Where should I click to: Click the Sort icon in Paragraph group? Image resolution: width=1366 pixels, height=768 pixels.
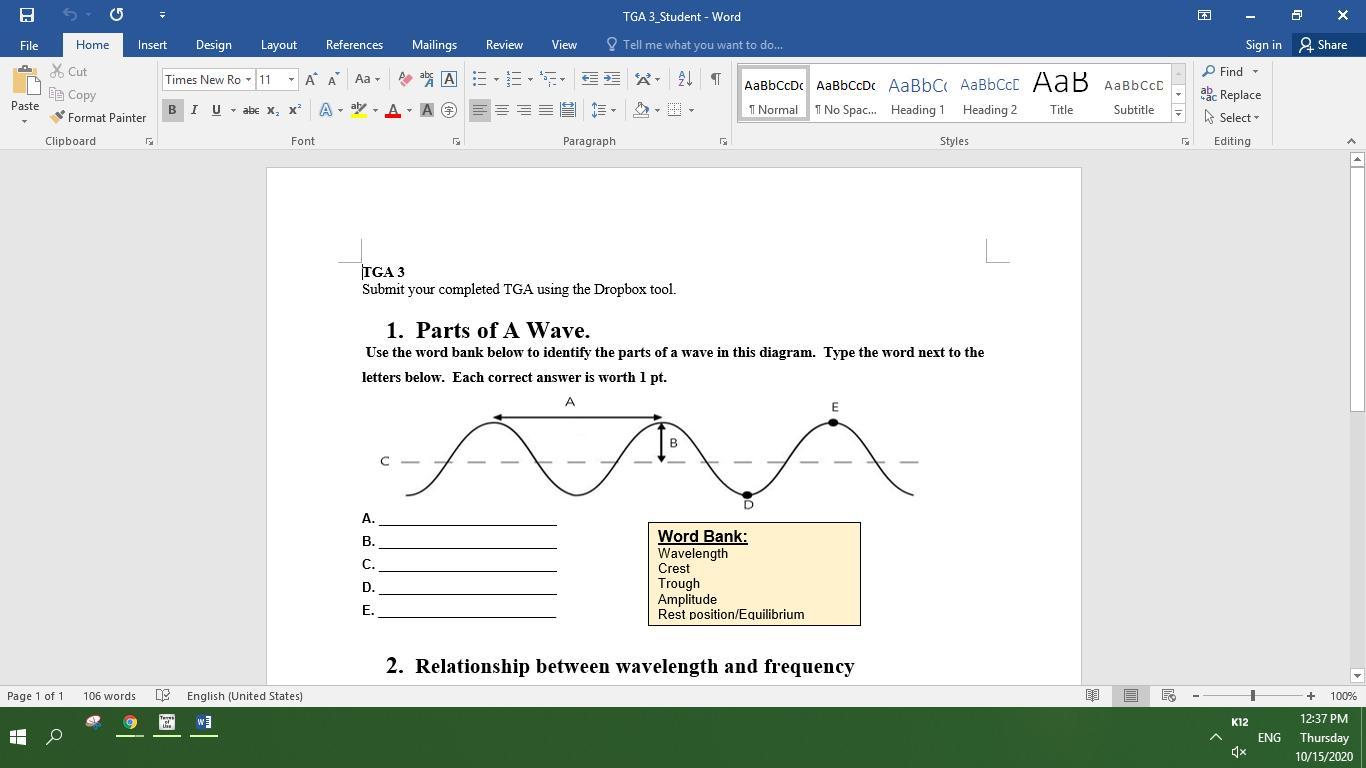[x=685, y=79]
